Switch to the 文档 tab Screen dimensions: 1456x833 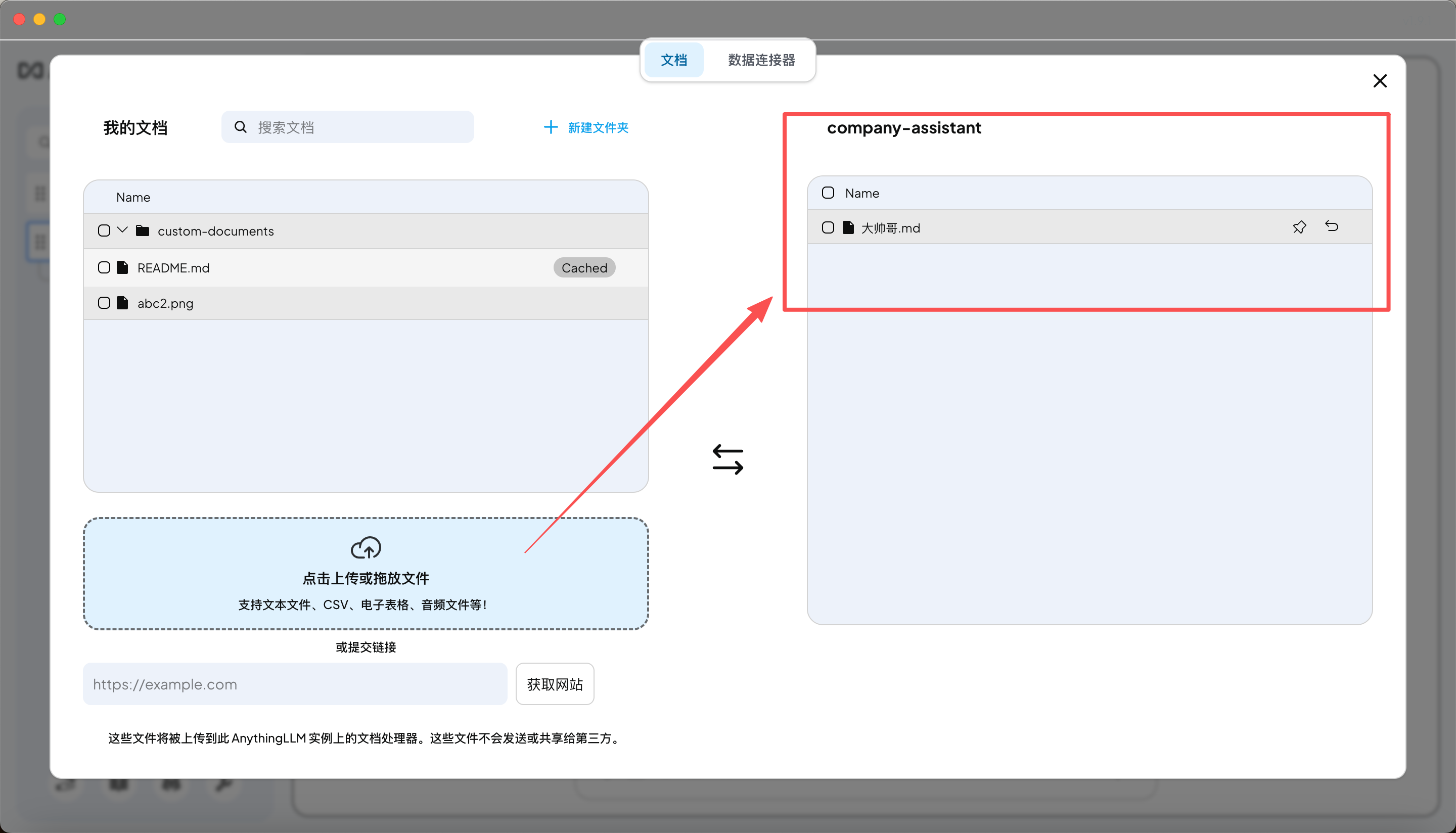click(673, 60)
